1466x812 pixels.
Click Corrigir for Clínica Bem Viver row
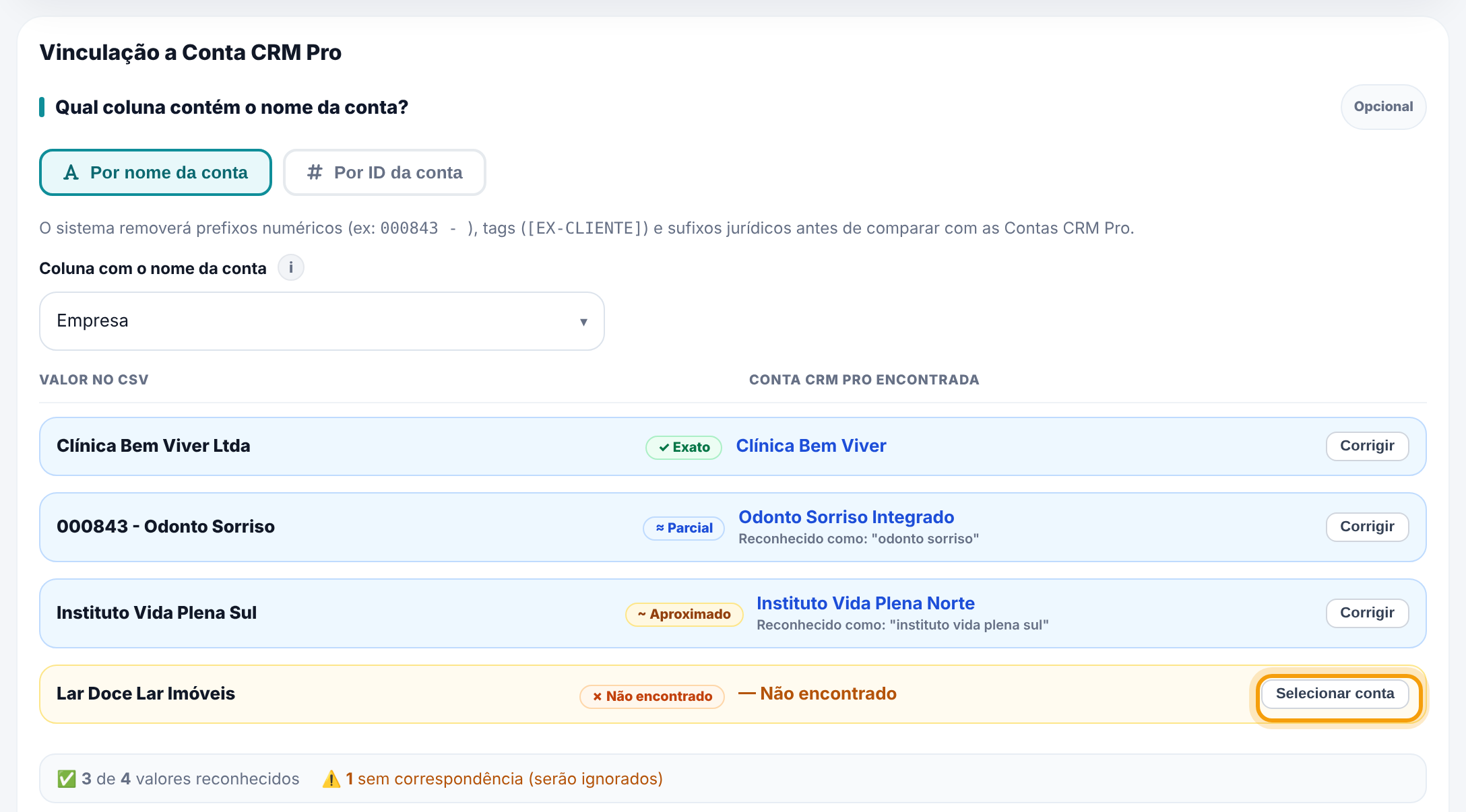pos(1367,446)
